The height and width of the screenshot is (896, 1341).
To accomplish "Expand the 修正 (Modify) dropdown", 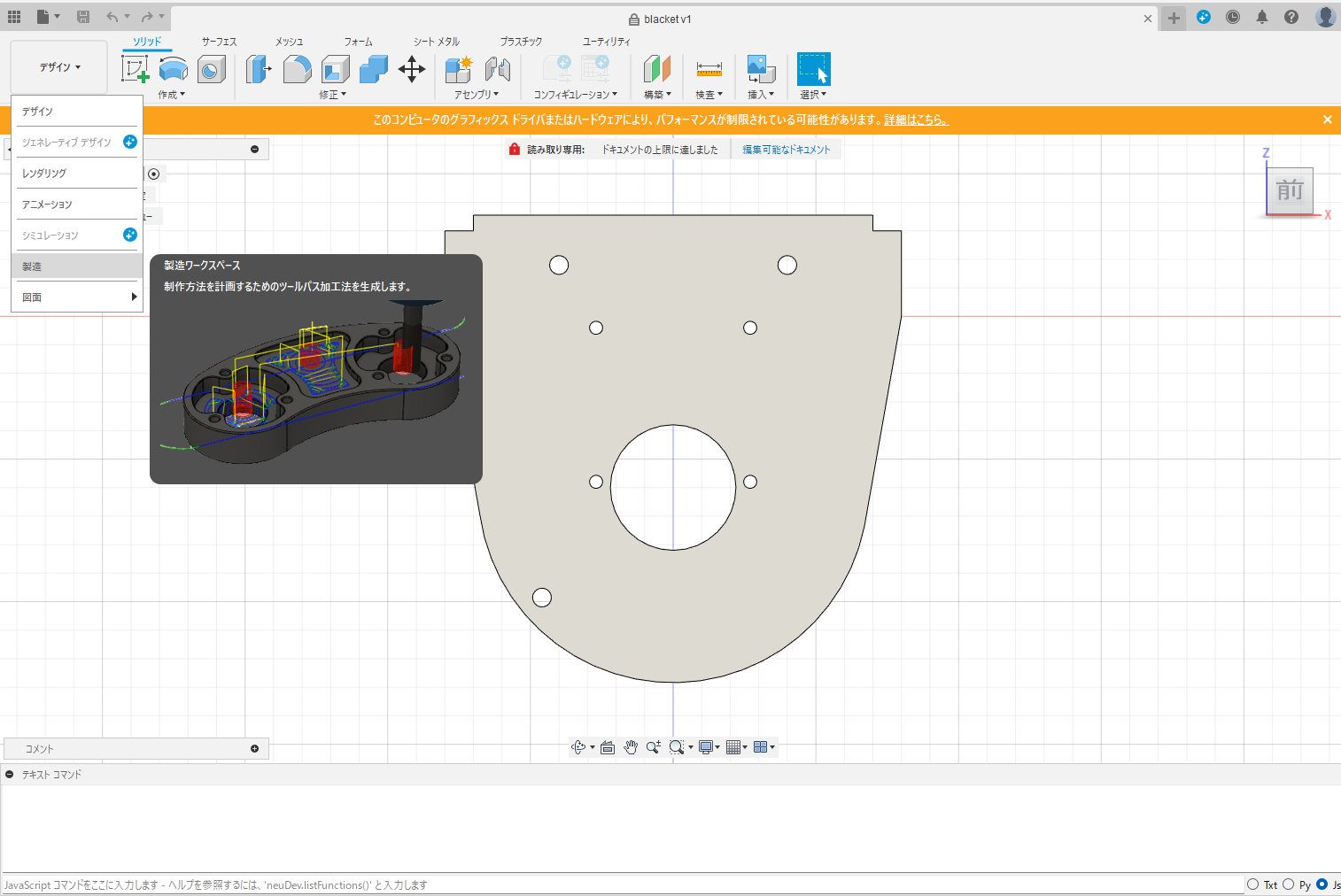I will 333,95.
